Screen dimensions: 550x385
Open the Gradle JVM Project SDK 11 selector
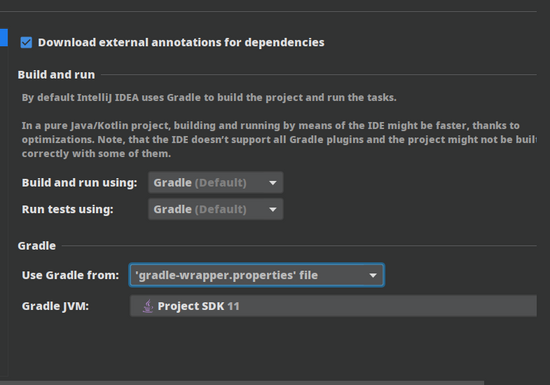[333, 306]
